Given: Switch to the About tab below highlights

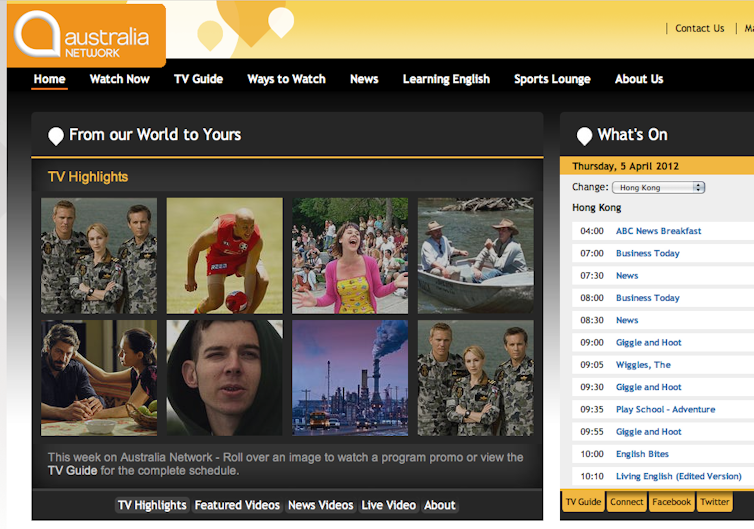Looking at the screenshot, I should [440, 505].
